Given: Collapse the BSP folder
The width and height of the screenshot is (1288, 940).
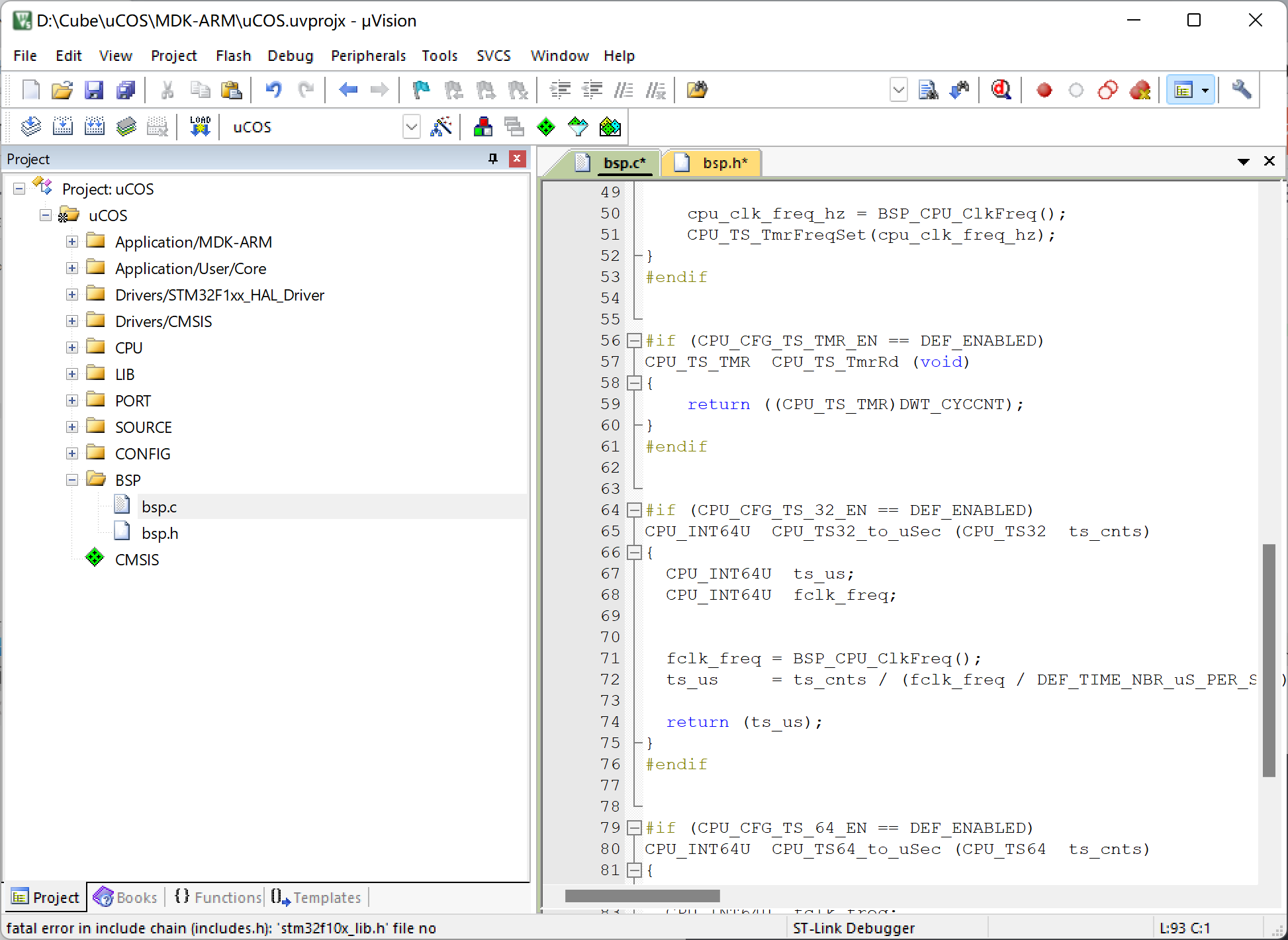Looking at the screenshot, I should tap(72, 479).
